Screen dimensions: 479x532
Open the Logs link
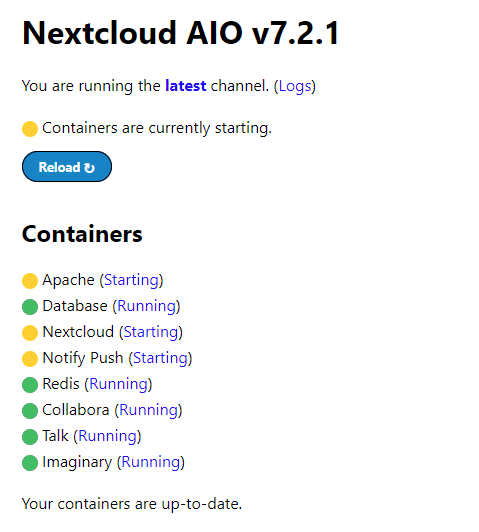coord(295,86)
